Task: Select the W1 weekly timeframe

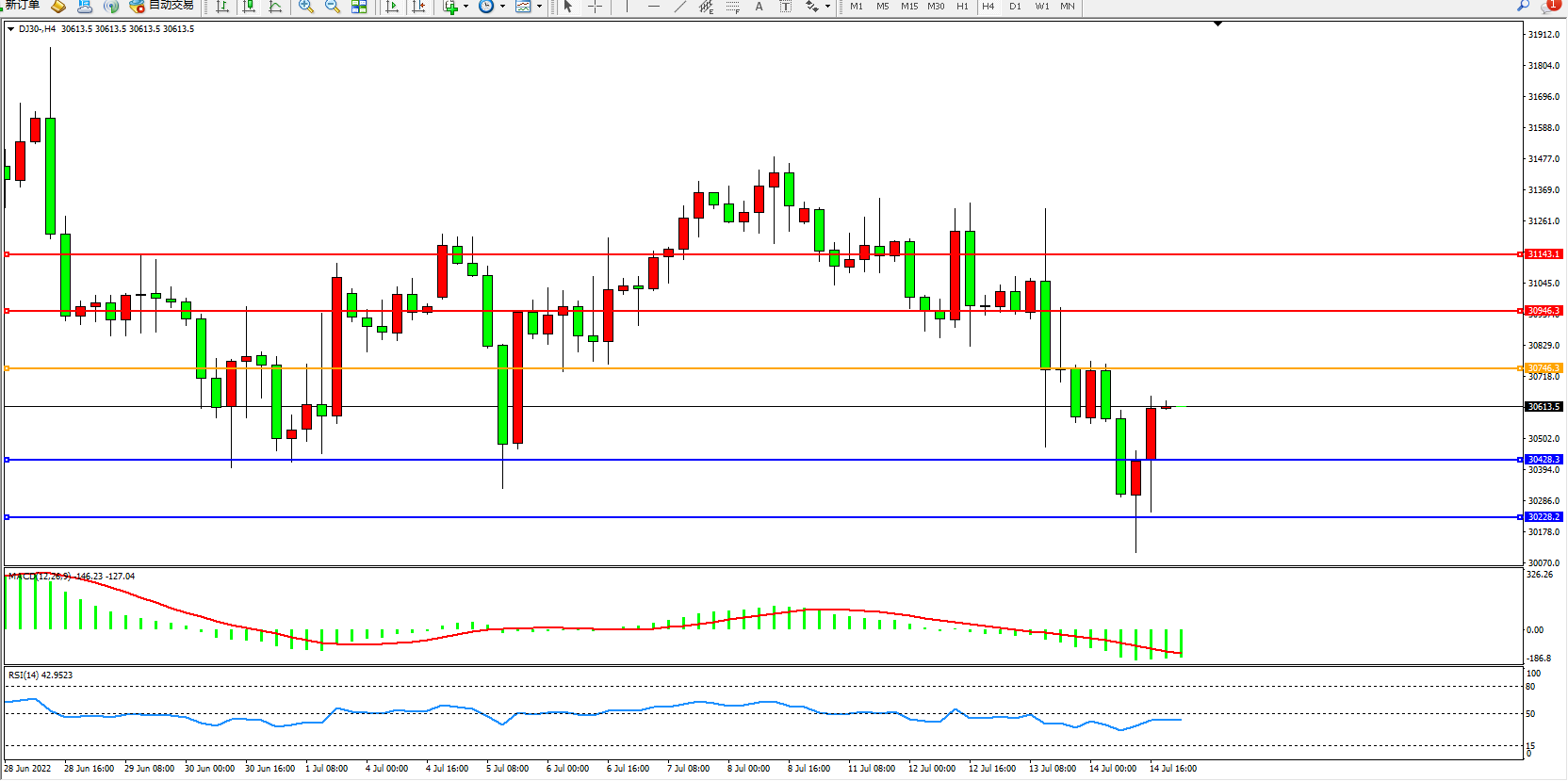Action: point(1041,7)
